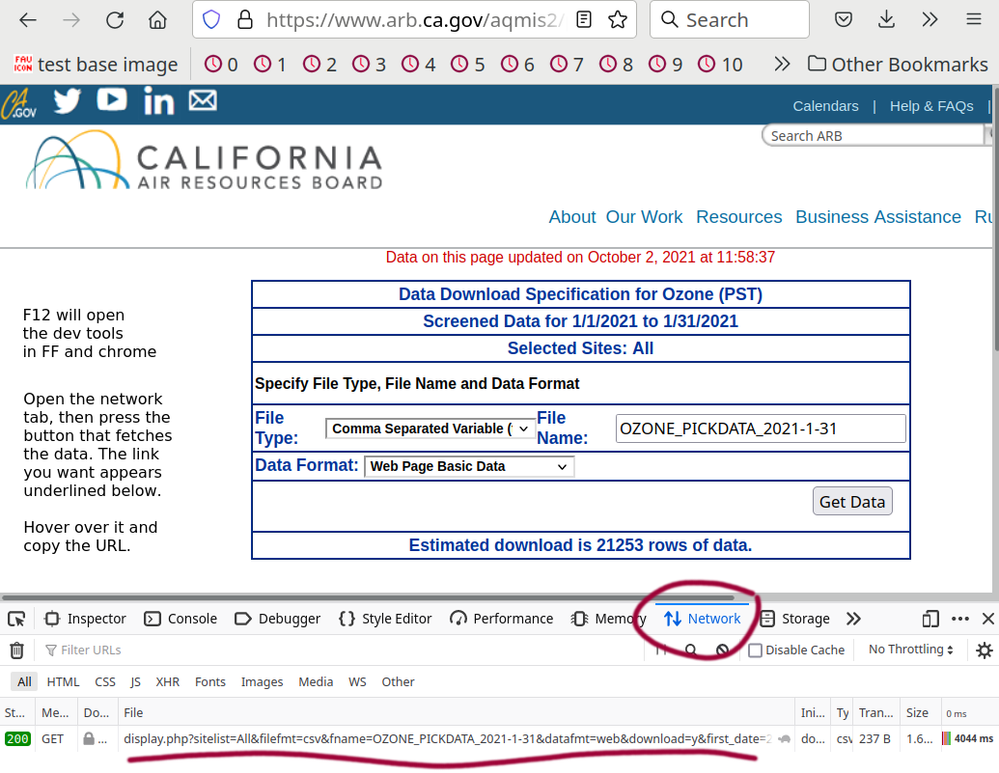The height and width of the screenshot is (773, 999).
Task: Click the padlock site security icon
Action: click(x=245, y=20)
